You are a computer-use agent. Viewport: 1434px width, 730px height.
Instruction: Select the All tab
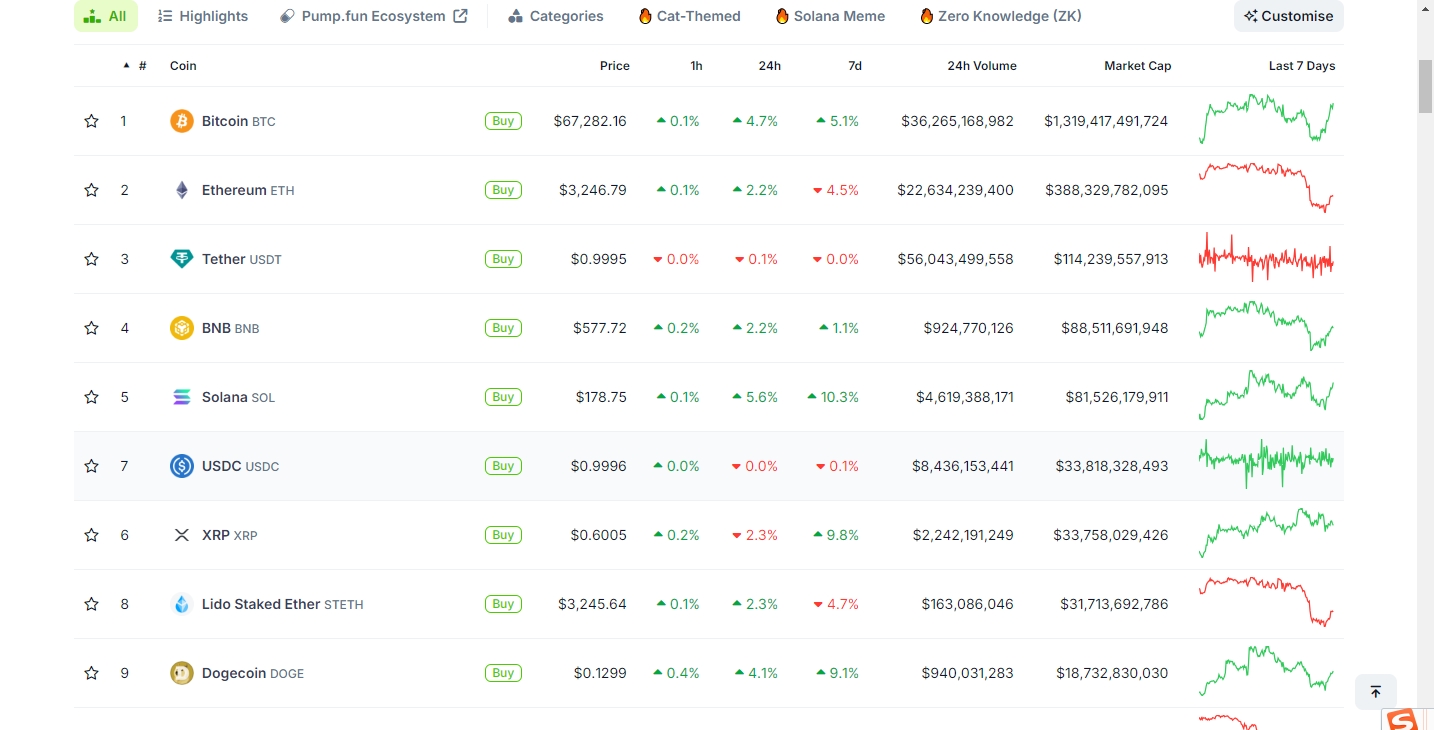[x=106, y=16]
